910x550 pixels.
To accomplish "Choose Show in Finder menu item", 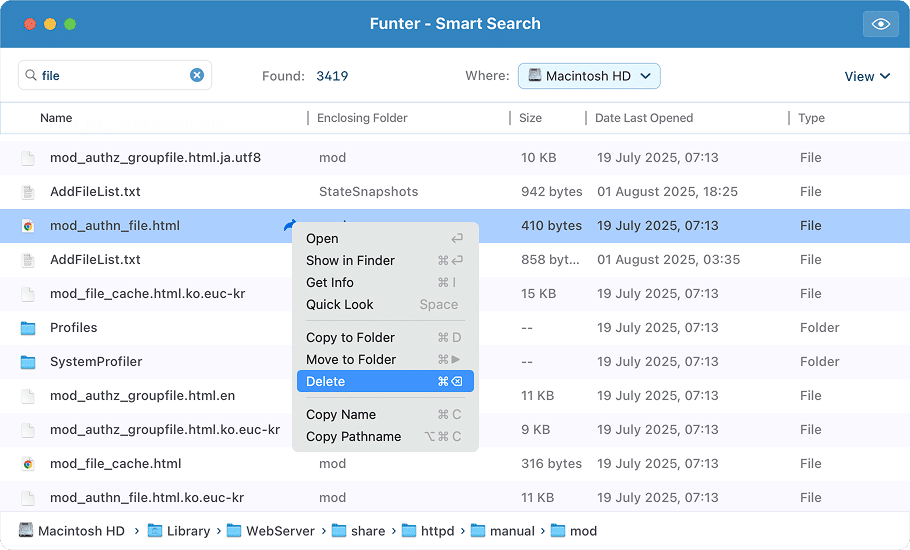I will [x=385, y=260].
